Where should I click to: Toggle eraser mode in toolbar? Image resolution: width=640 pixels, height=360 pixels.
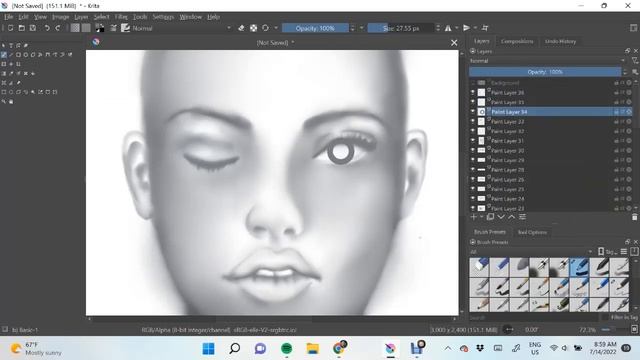coord(241,28)
